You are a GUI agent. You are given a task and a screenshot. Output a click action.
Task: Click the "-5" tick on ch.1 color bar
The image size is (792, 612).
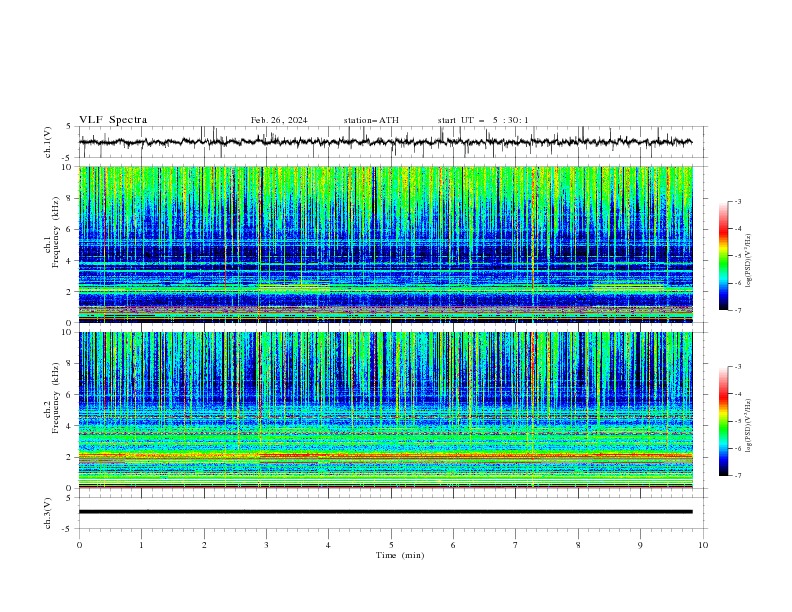click(x=738, y=256)
